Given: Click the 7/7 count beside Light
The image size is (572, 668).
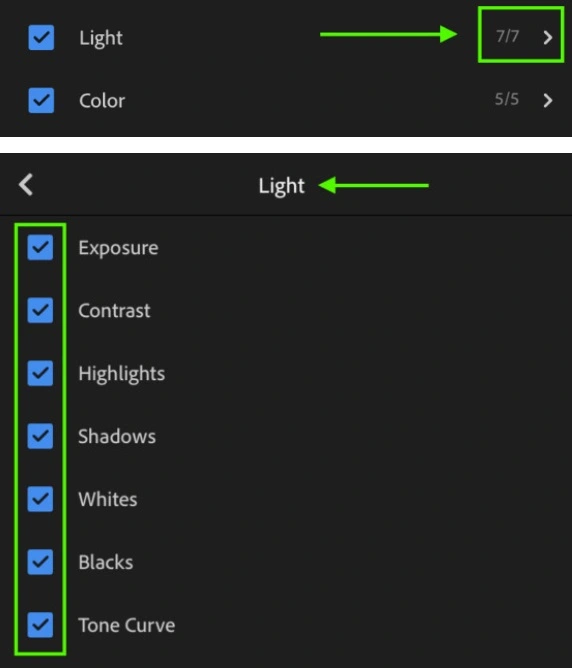Looking at the screenshot, I should tap(507, 36).
